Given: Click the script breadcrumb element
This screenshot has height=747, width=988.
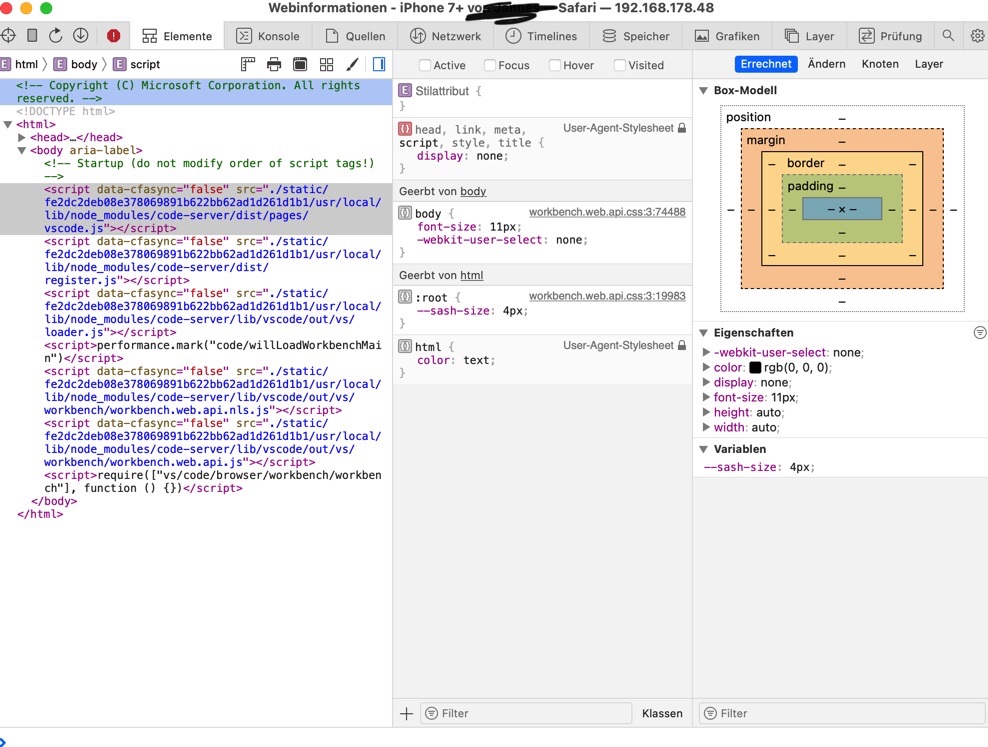Looking at the screenshot, I should click(x=137, y=64).
